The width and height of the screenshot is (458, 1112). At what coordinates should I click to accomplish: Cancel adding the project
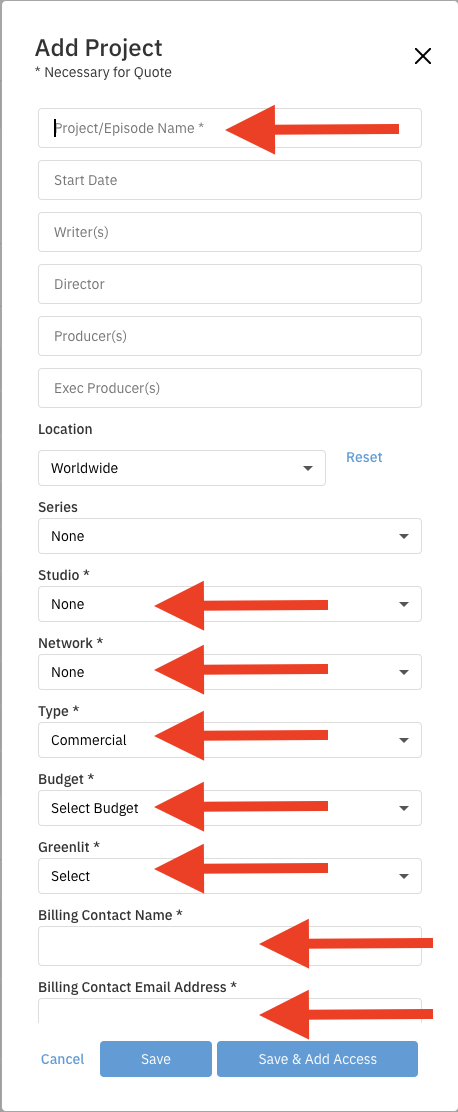click(62, 1059)
